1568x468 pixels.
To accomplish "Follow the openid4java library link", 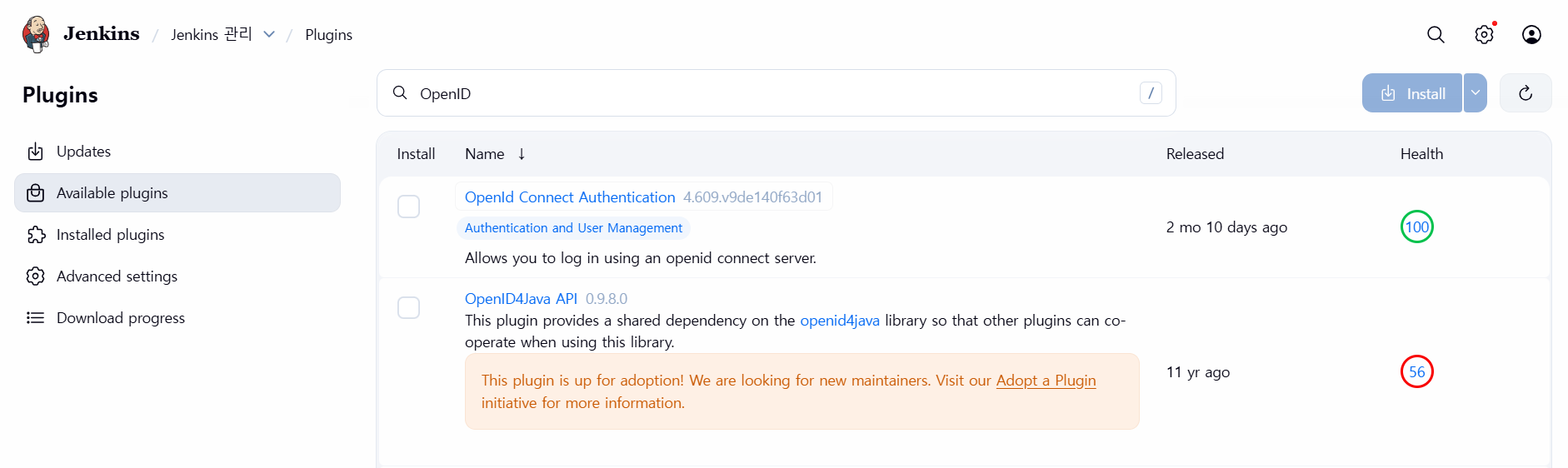I will point(840,321).
